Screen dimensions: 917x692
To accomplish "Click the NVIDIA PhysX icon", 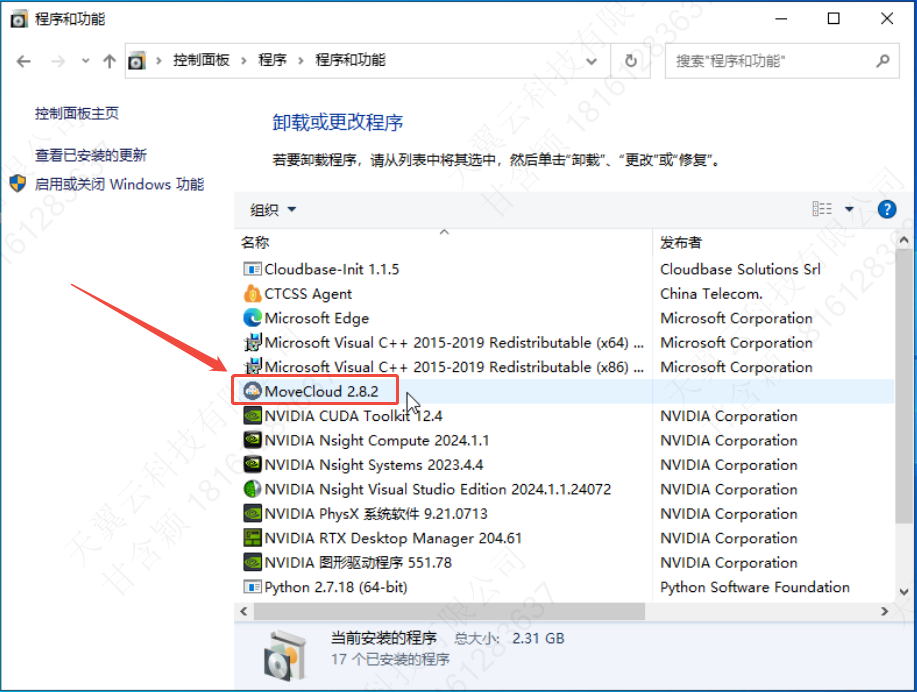I will pos(252,514).
